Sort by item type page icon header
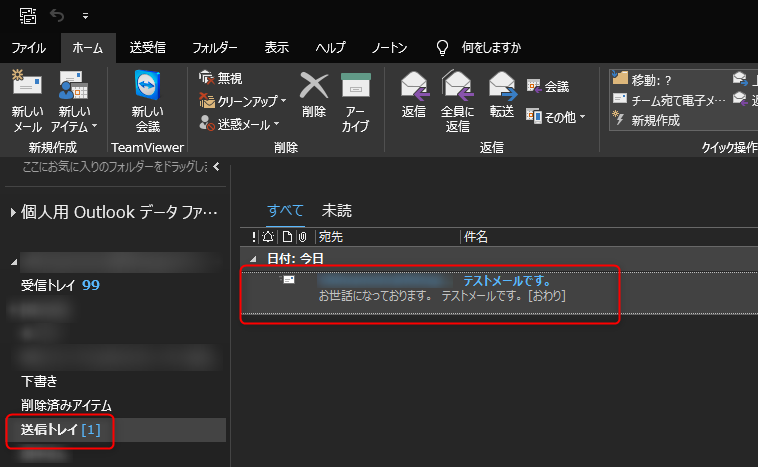 287,236
